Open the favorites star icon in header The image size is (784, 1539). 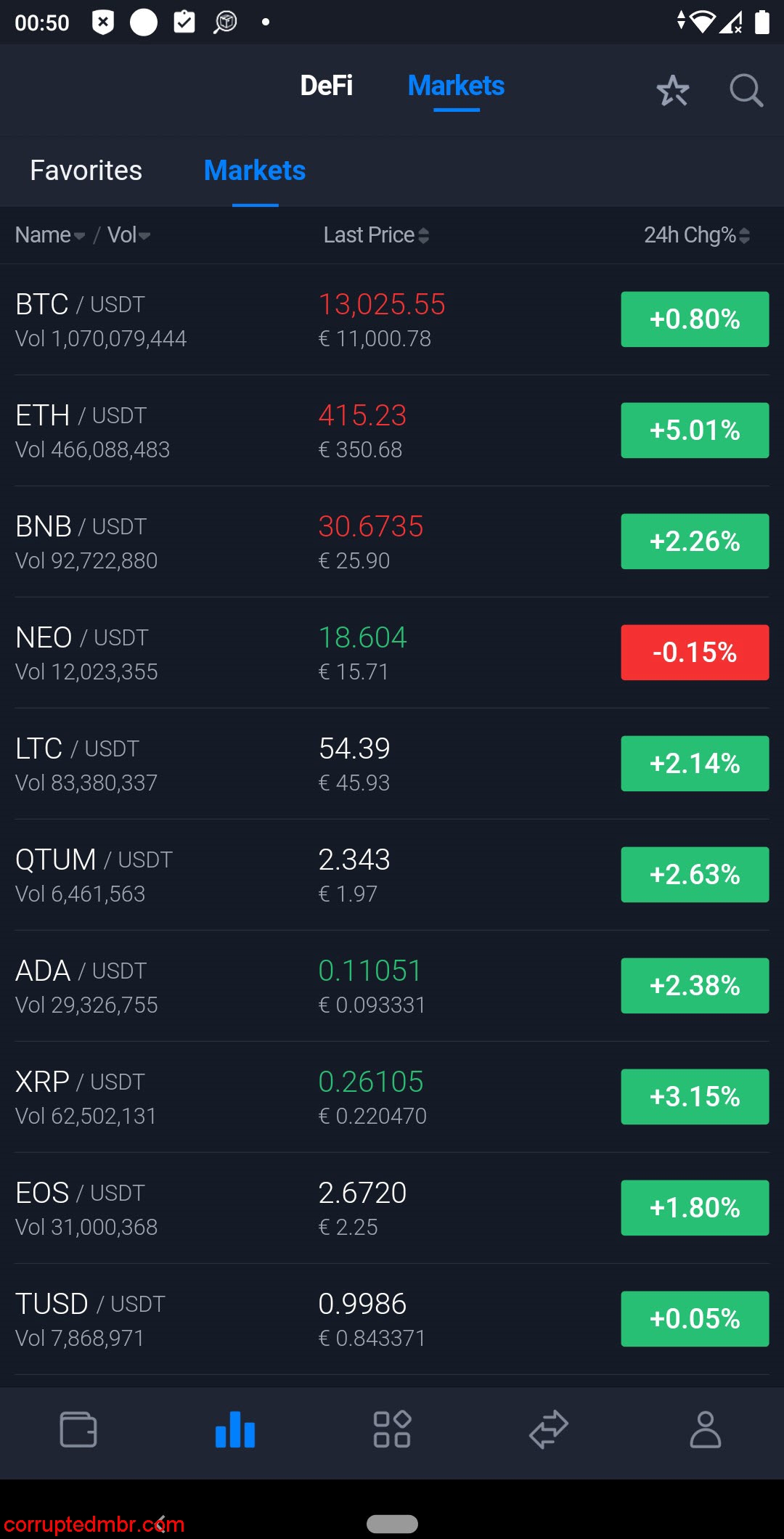[x=672, y=91]
